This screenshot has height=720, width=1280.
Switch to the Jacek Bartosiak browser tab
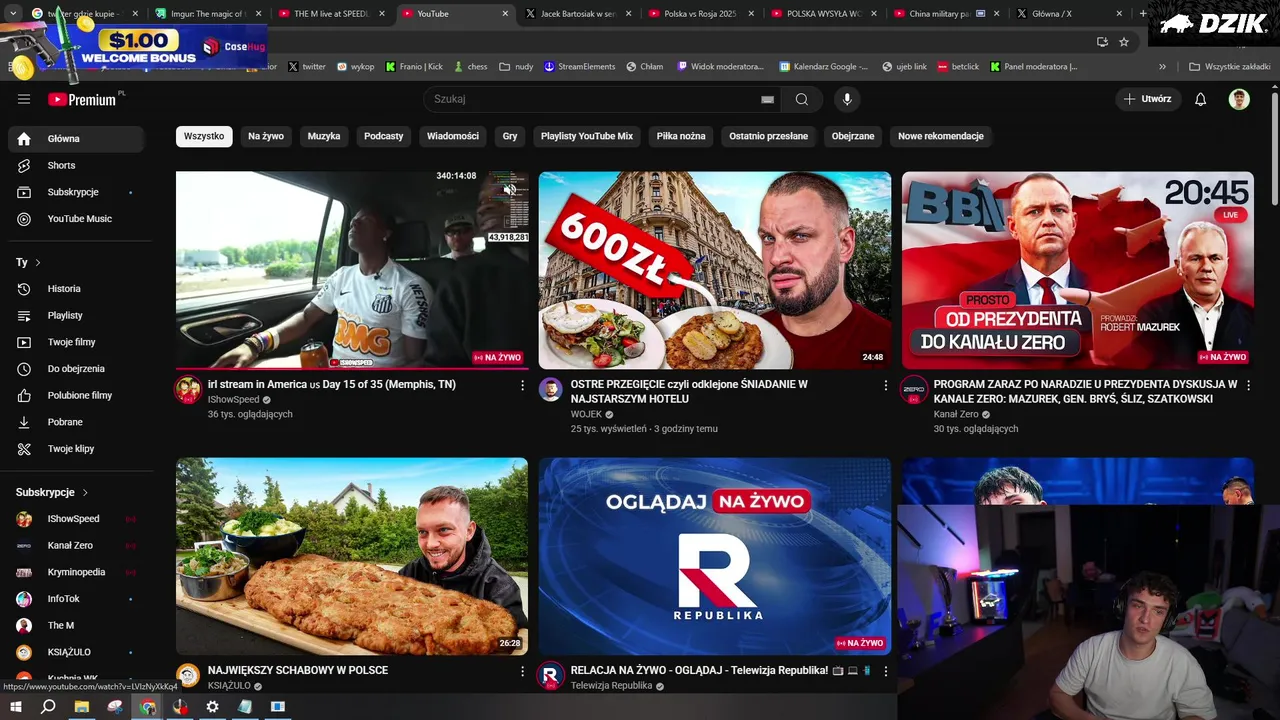click(x=577, y=14)
